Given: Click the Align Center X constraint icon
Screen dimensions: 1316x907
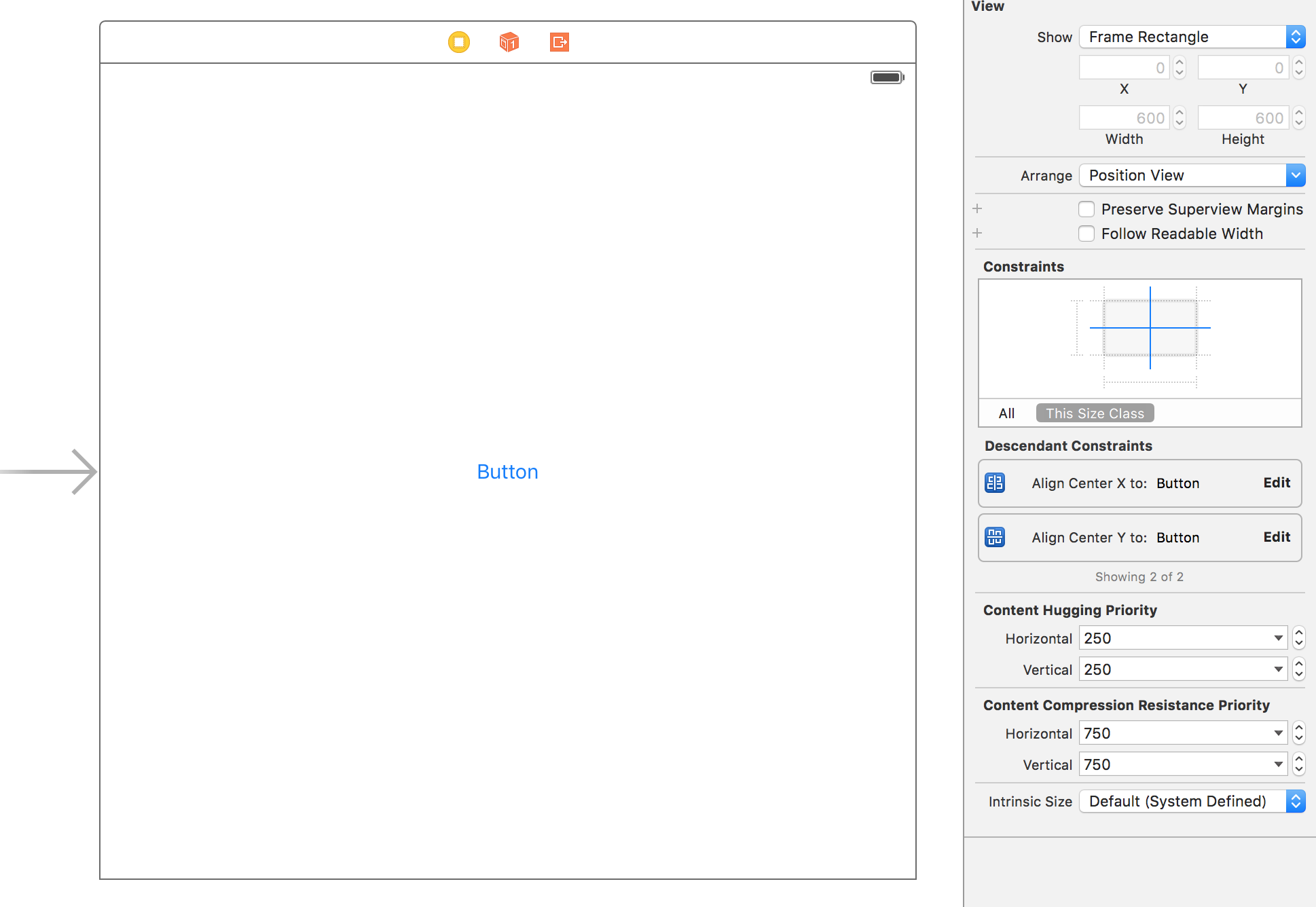Looking at the screenshot, I should click(x=995, y=483).
